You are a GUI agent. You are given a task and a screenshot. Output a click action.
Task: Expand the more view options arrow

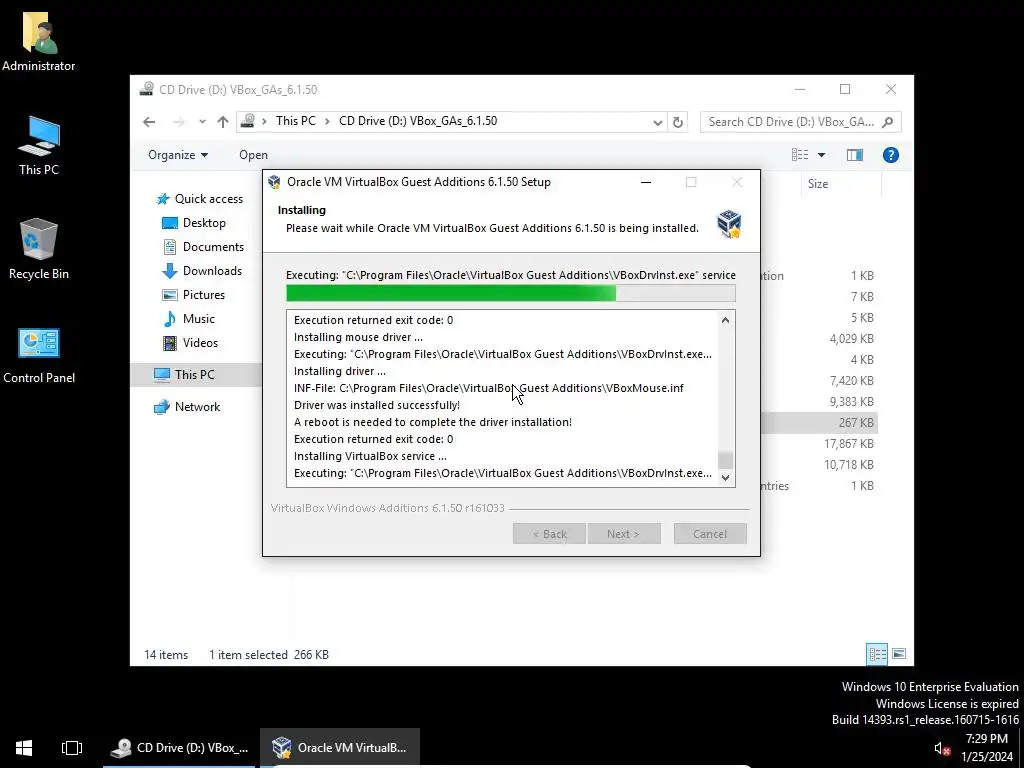(x=822, y=155)
